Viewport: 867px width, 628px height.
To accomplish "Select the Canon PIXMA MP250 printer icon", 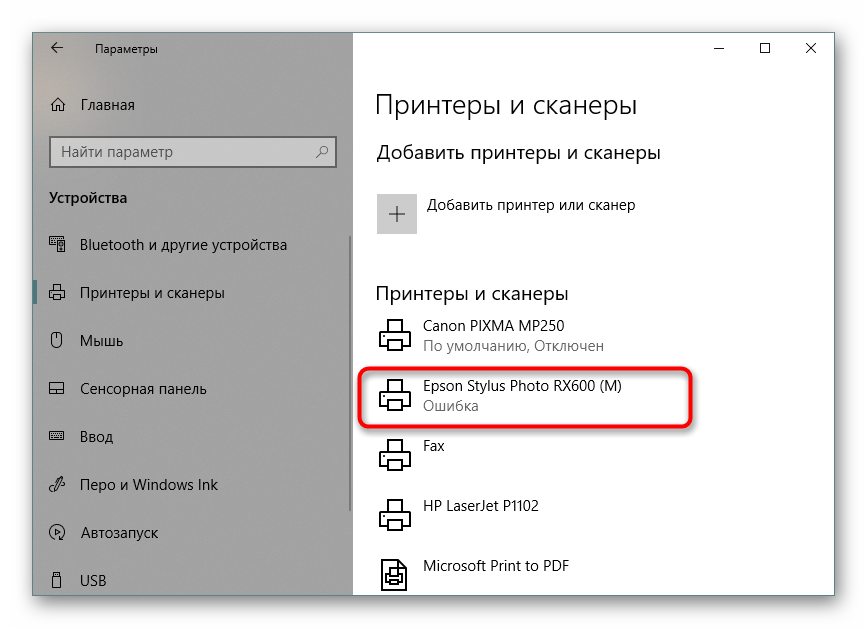I will point(395,335).
